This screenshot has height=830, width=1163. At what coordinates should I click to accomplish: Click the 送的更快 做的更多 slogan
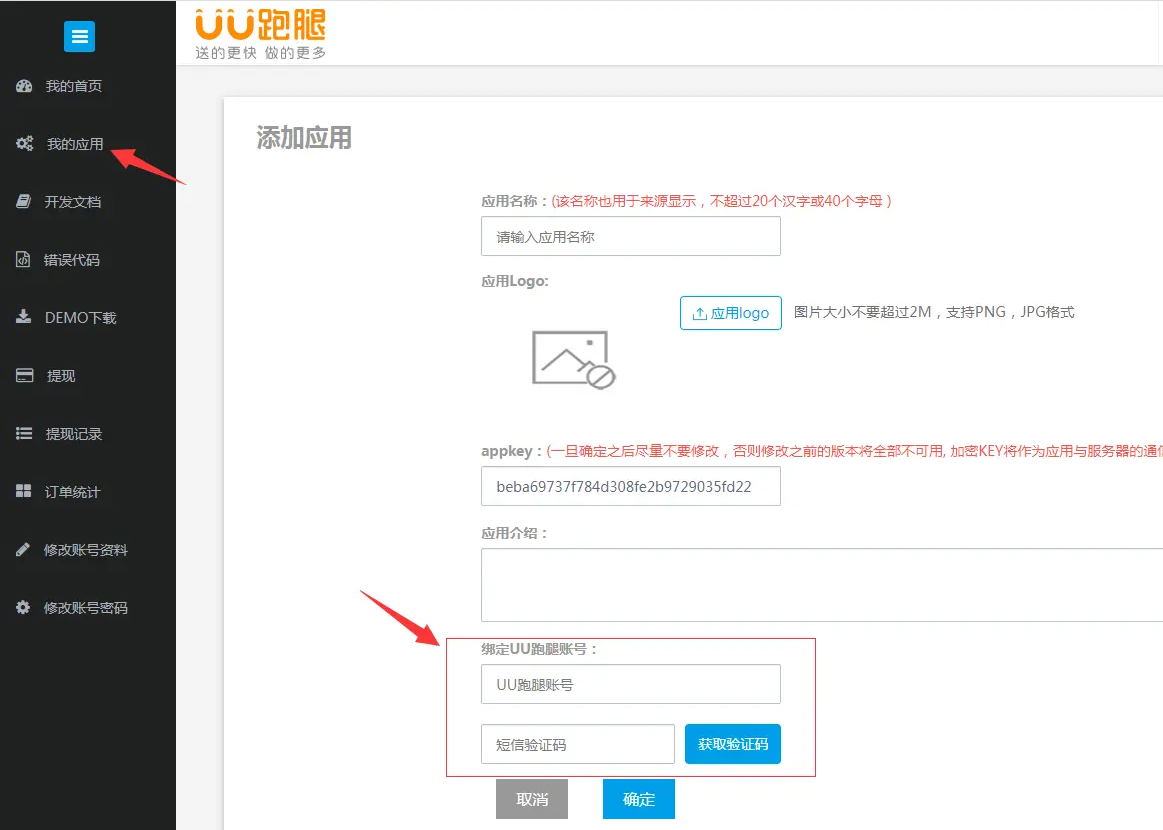click(260, 53)
